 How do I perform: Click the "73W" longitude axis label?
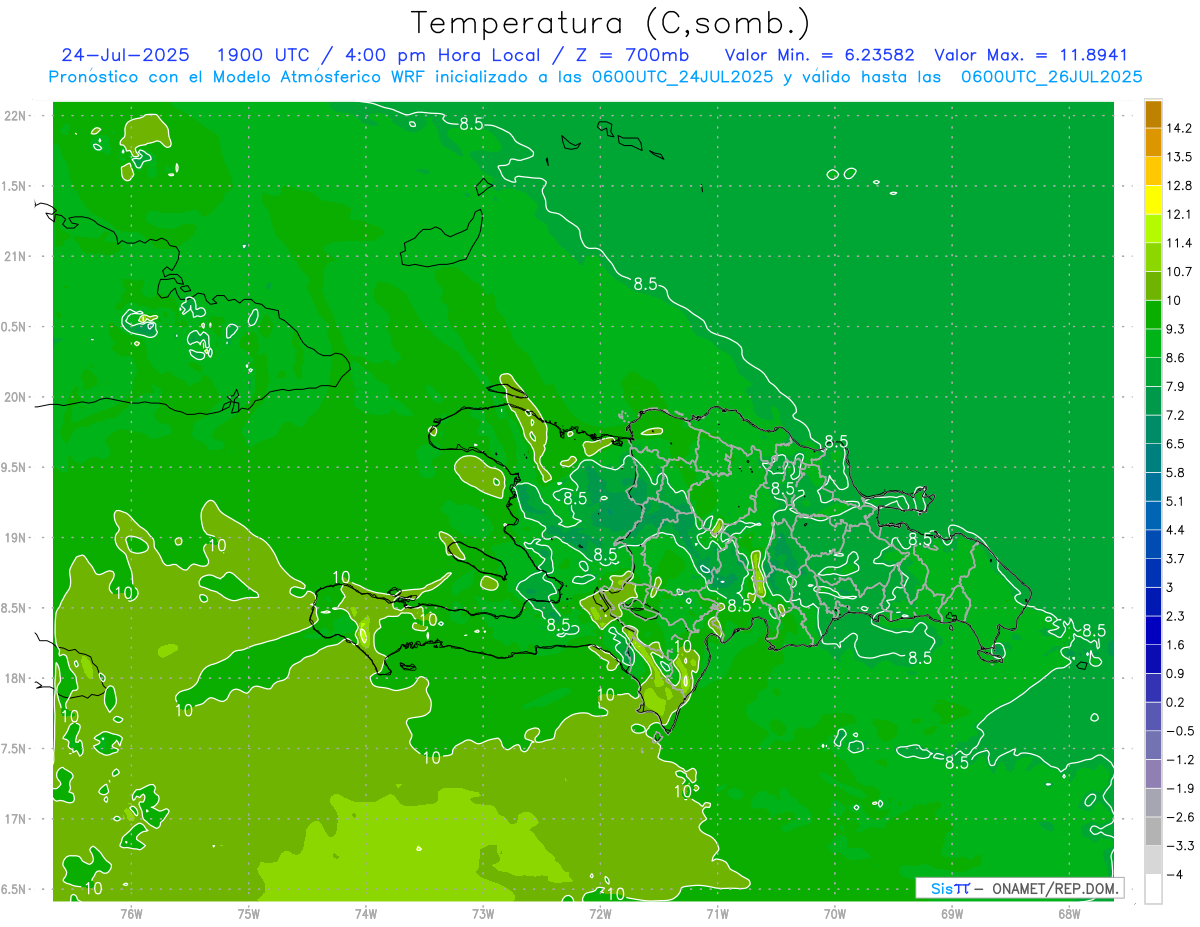(x=483, y=914)
